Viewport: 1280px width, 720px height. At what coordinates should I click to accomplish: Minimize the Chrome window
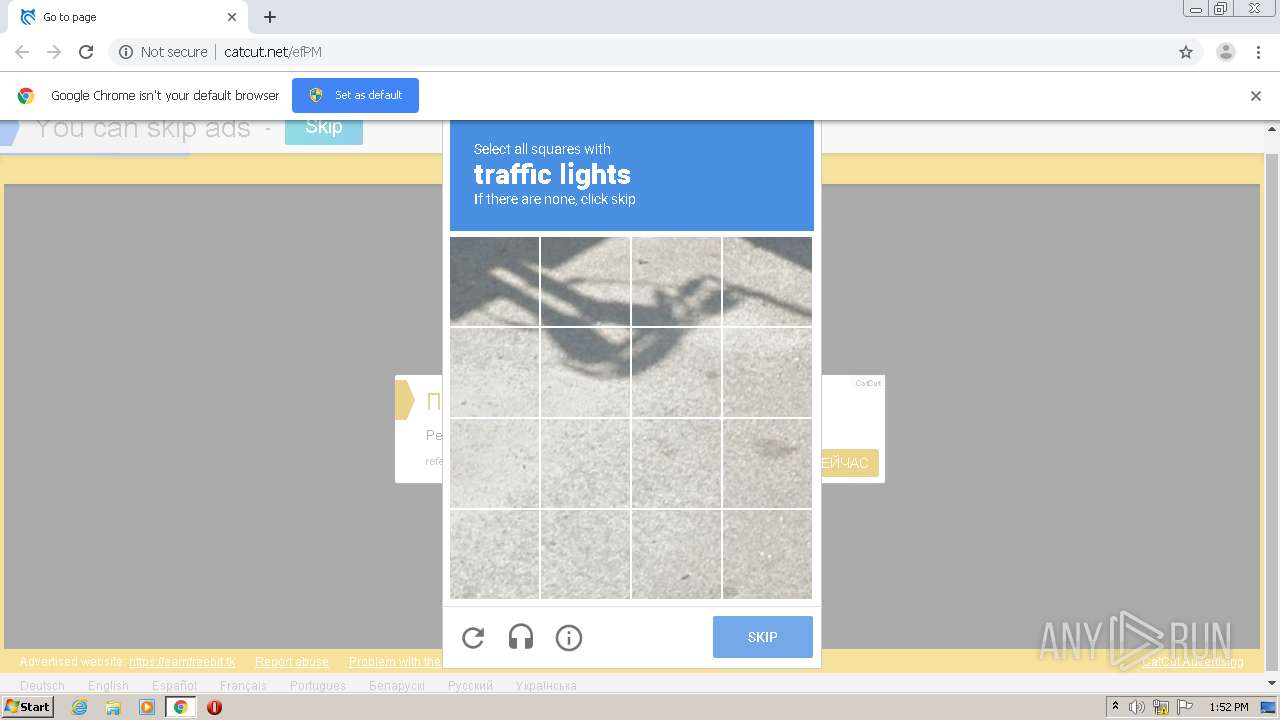click(x=1196, y=8)
